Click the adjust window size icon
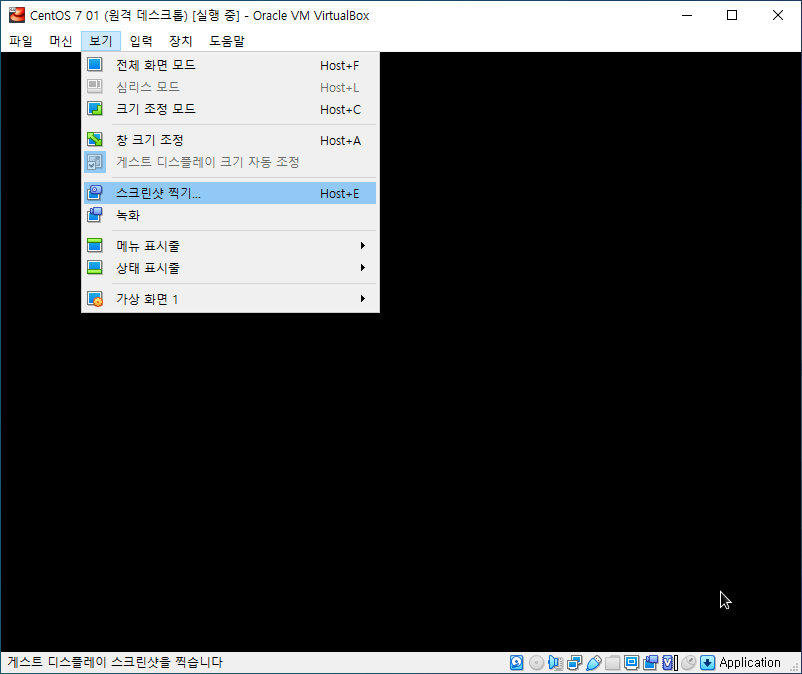This screenshot has height=674, width=802. (95, 139)
